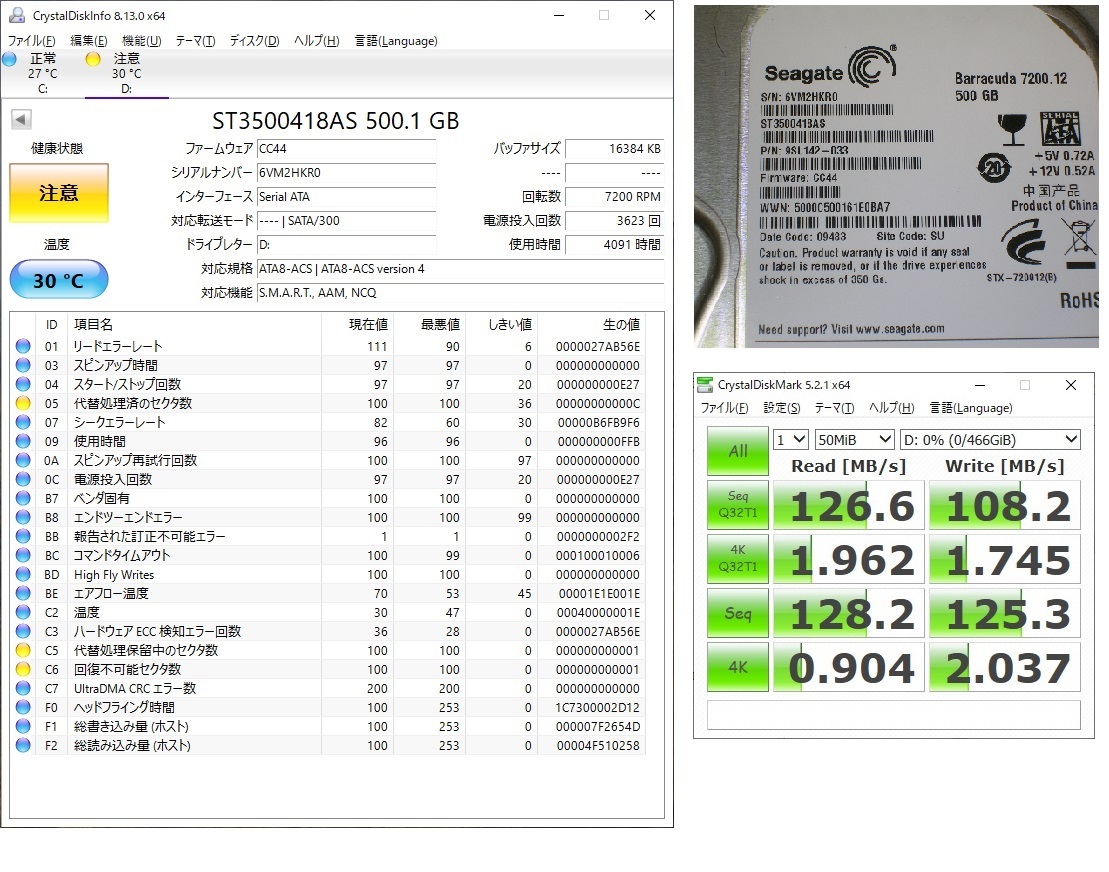The image size is (1109, 872).
Task: Open 編集(E) menu in CrystalDiskInfo
Action: coord(88,40)
